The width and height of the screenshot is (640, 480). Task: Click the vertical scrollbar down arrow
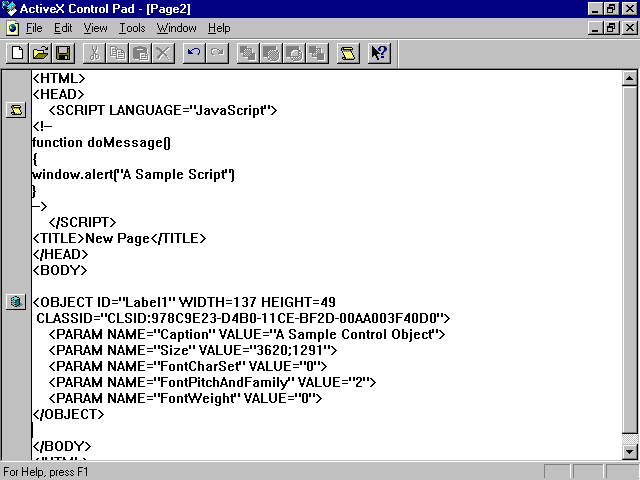point(630,452)
